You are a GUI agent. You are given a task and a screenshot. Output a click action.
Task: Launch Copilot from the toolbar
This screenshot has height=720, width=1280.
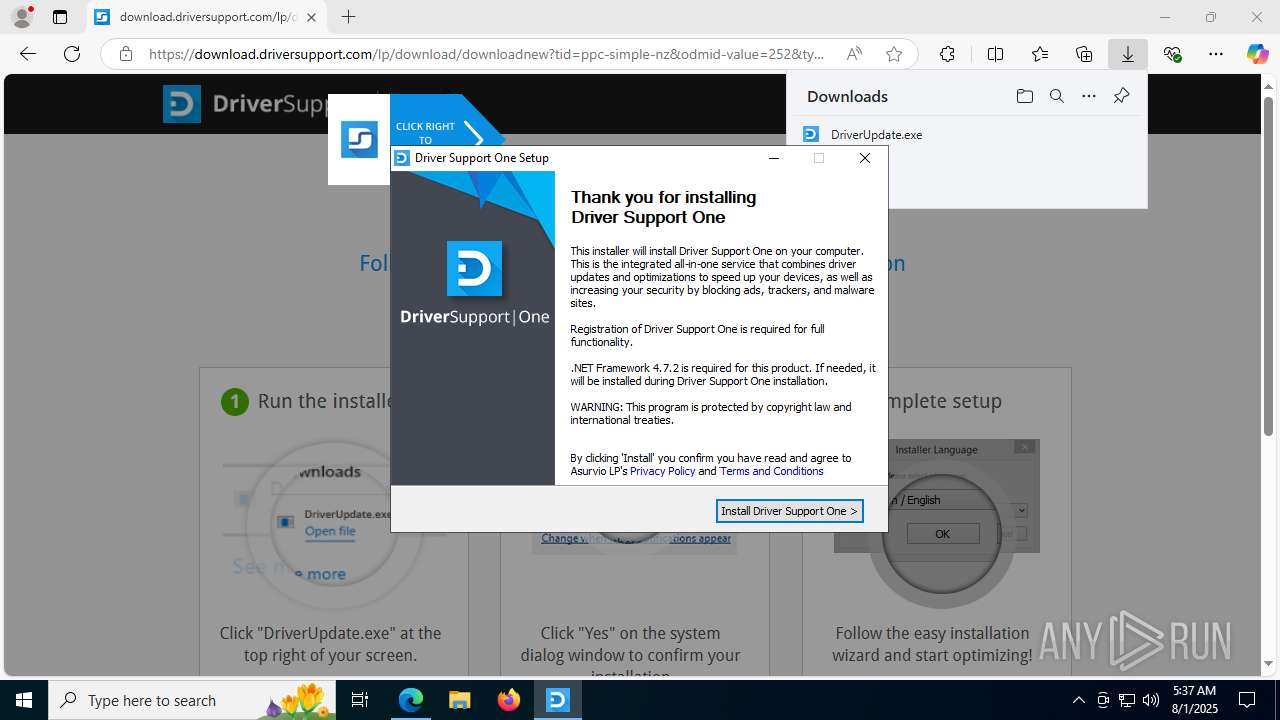1258,54
